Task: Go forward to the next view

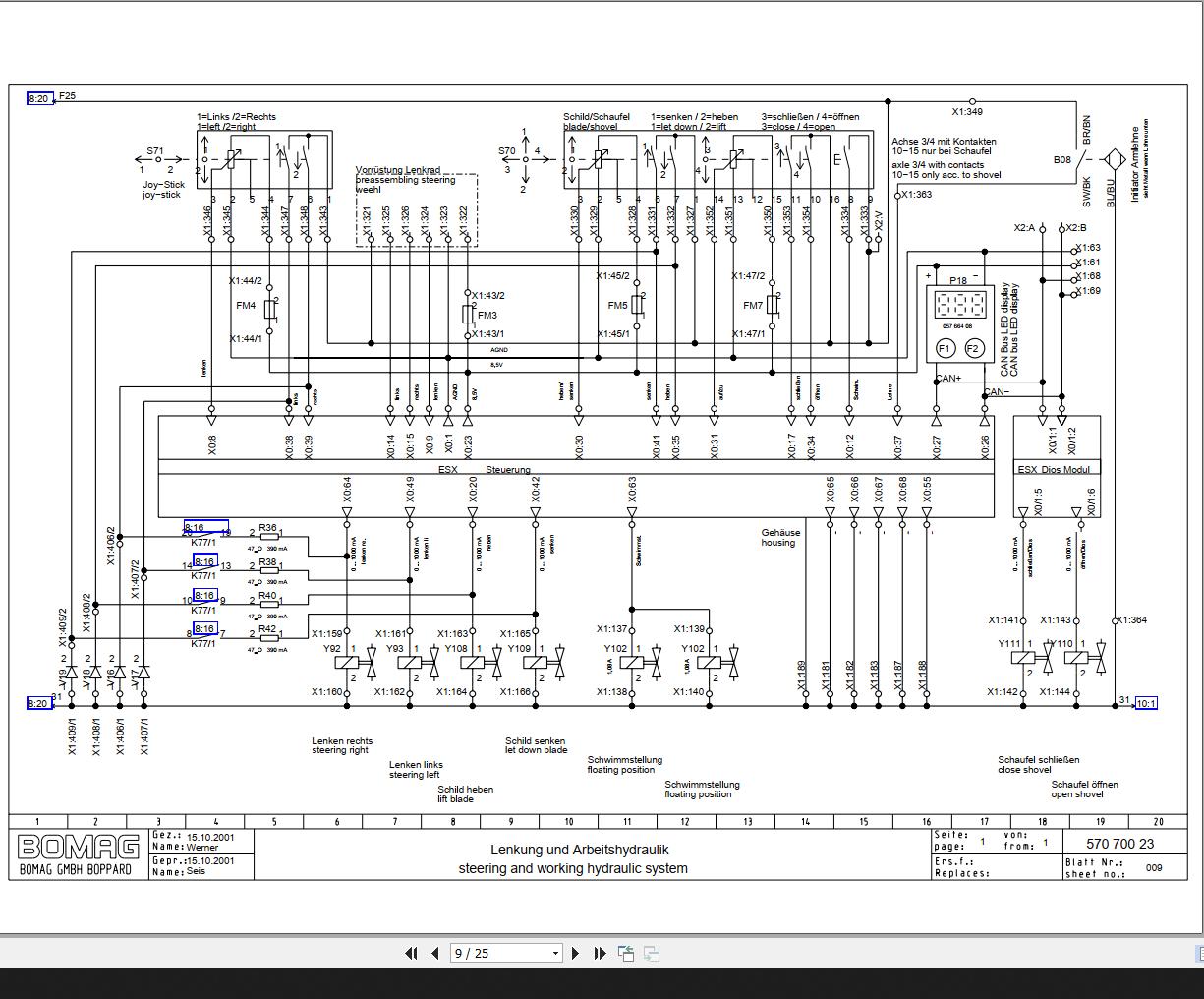Action: pos(650,953)
